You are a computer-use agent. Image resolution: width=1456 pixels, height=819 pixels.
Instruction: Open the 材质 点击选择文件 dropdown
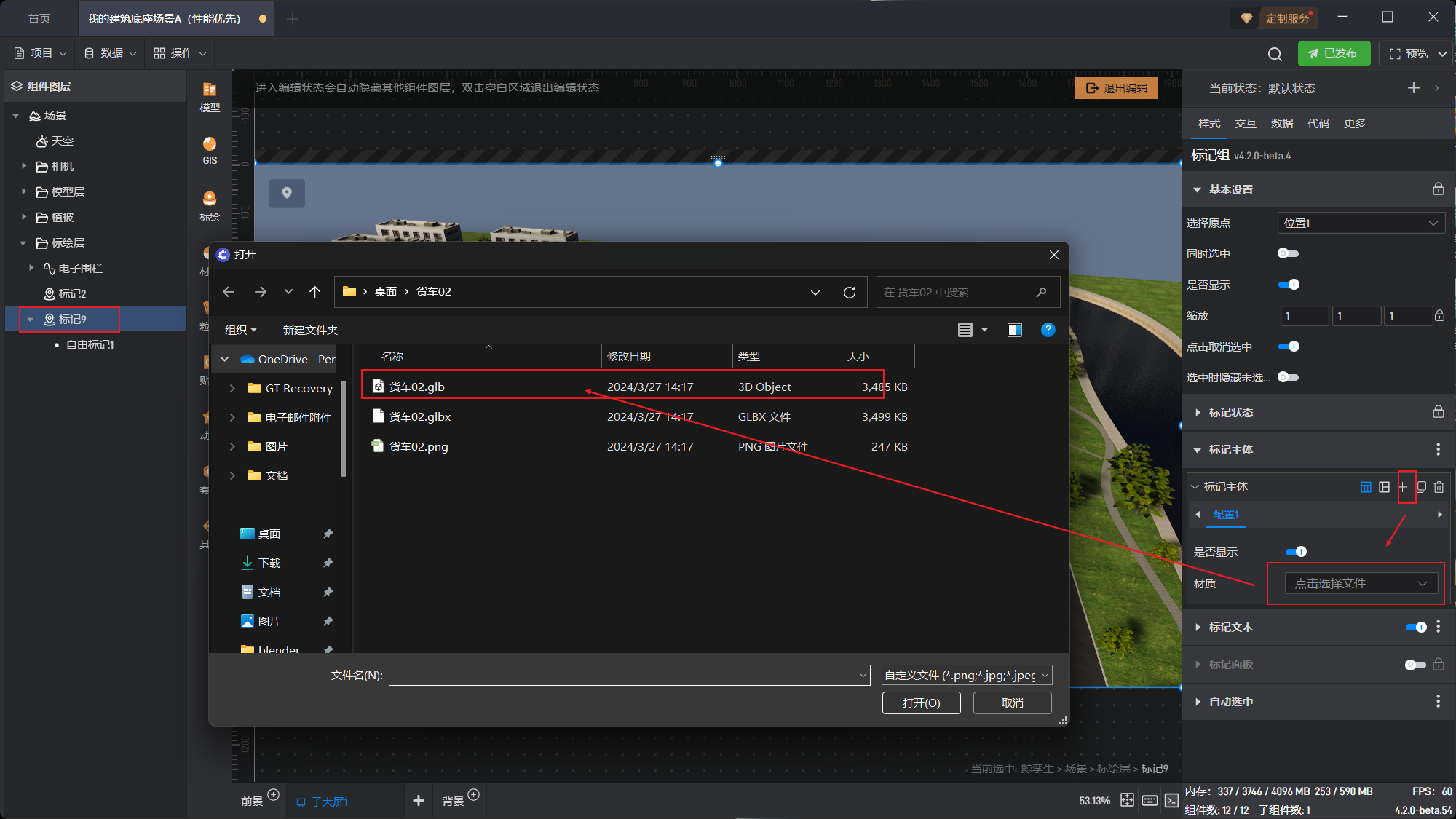click(x=1360, y=583)
